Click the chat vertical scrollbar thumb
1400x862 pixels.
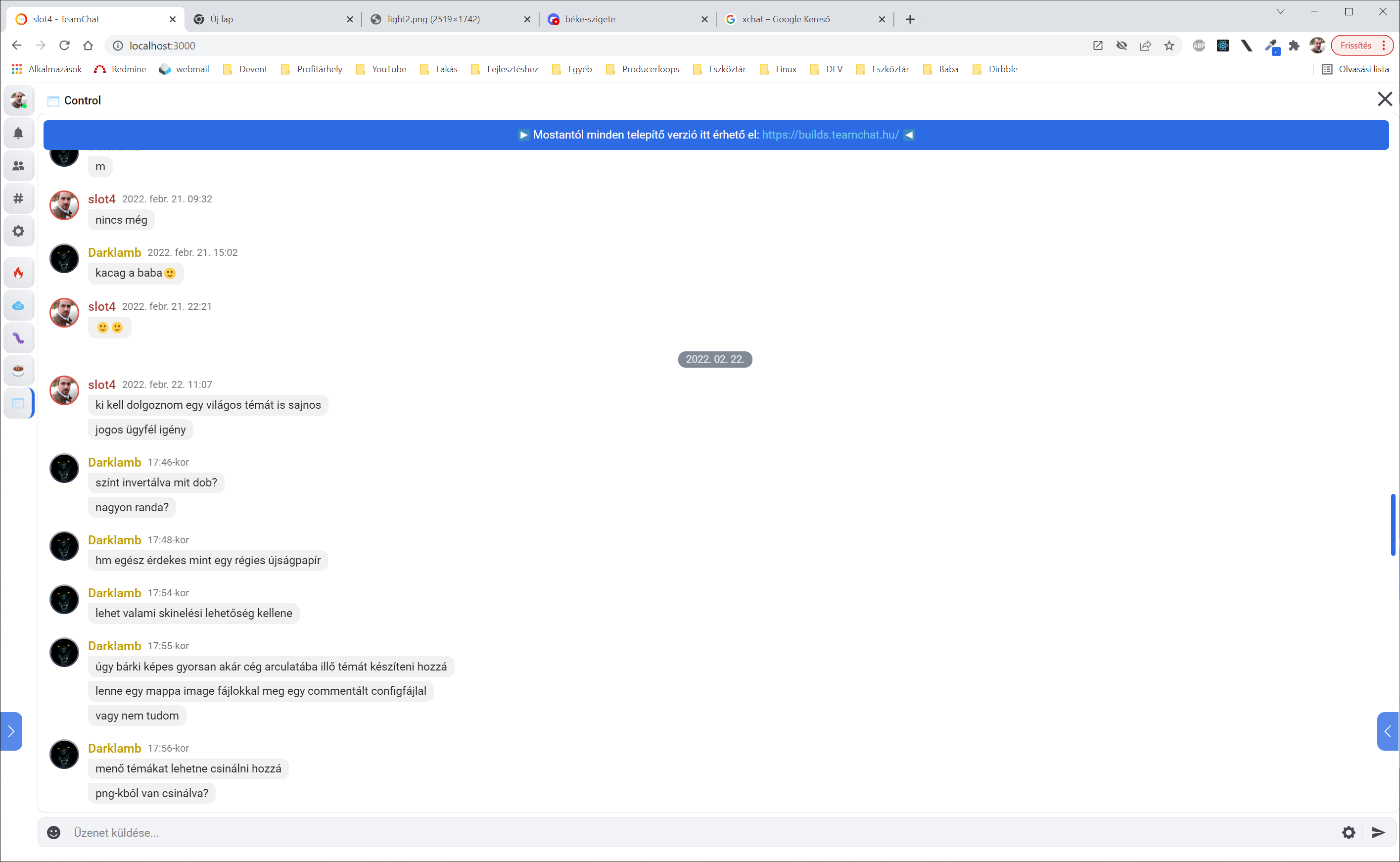[x=1393, y=525]
